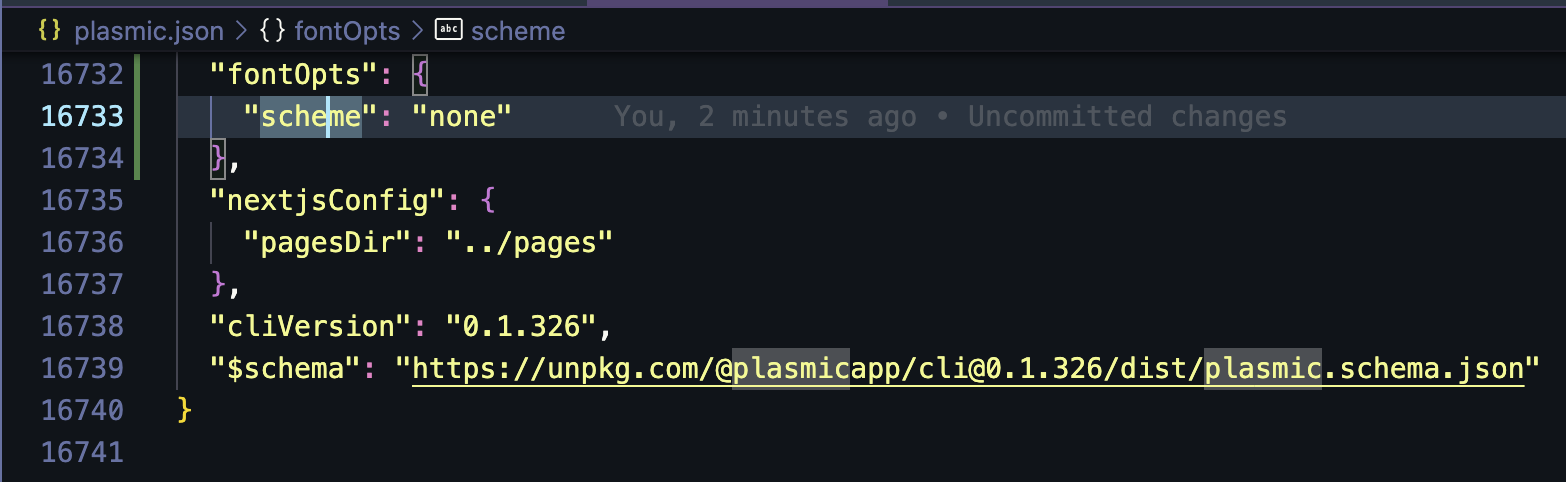Click line number 16739
The width and height of the screenshot is (1566, 482).
pyautogui.click(x=83, y=369)
